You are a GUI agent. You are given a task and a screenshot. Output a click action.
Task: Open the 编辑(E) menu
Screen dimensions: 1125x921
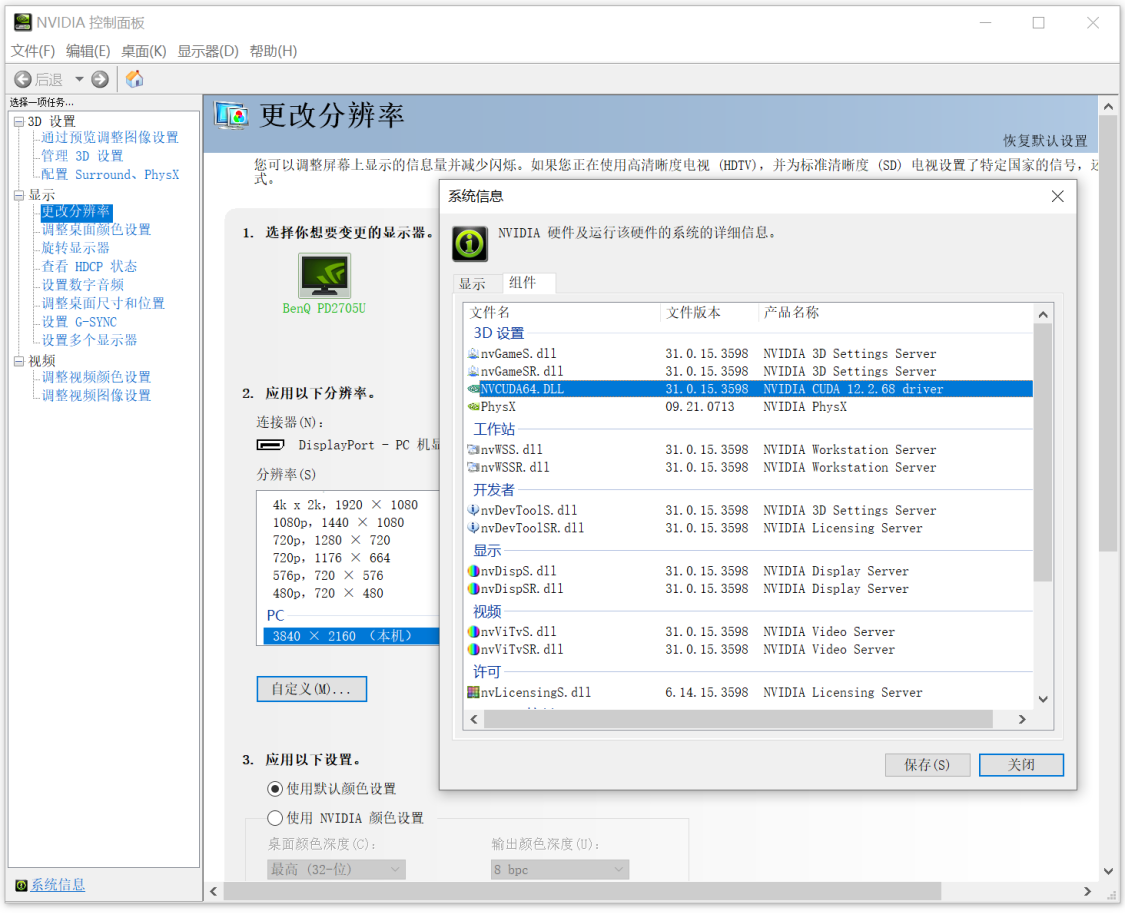(x=88, y=51)
